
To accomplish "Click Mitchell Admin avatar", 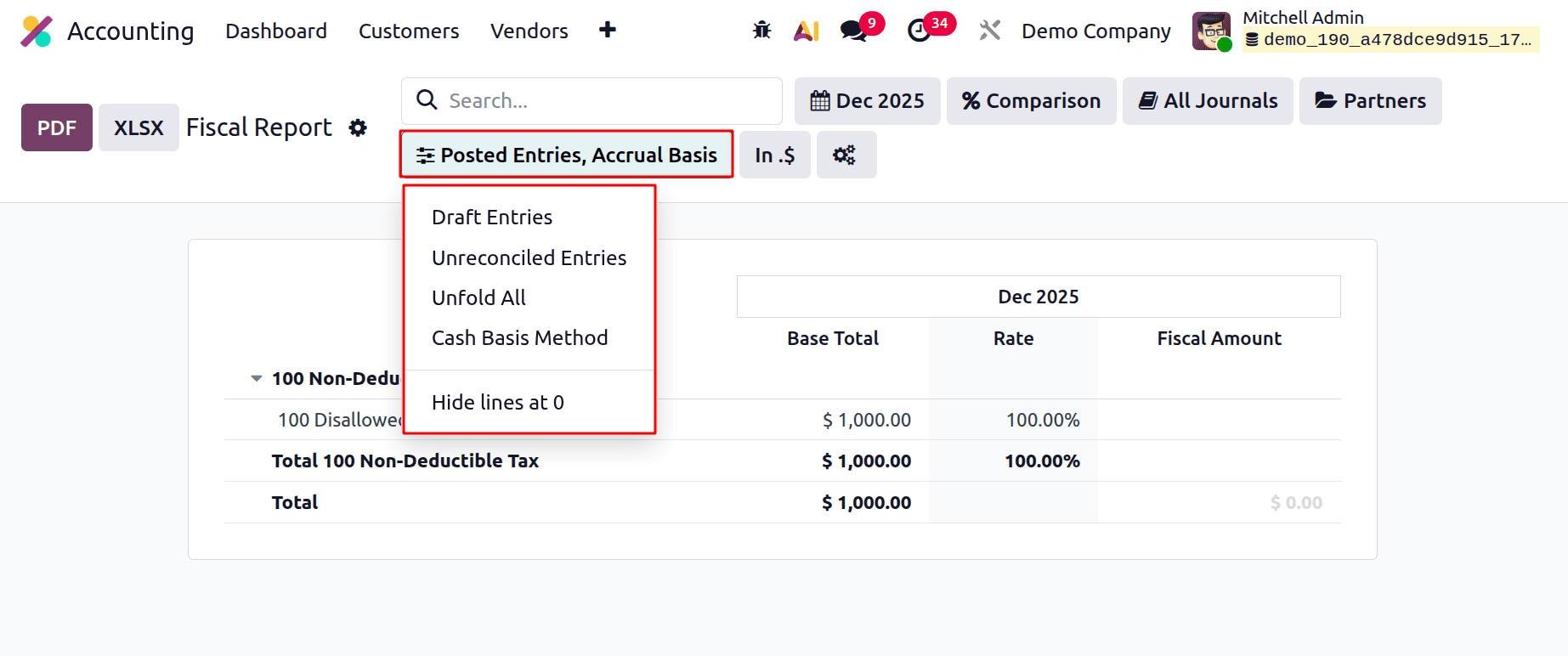I will (x=1211, y=31).
